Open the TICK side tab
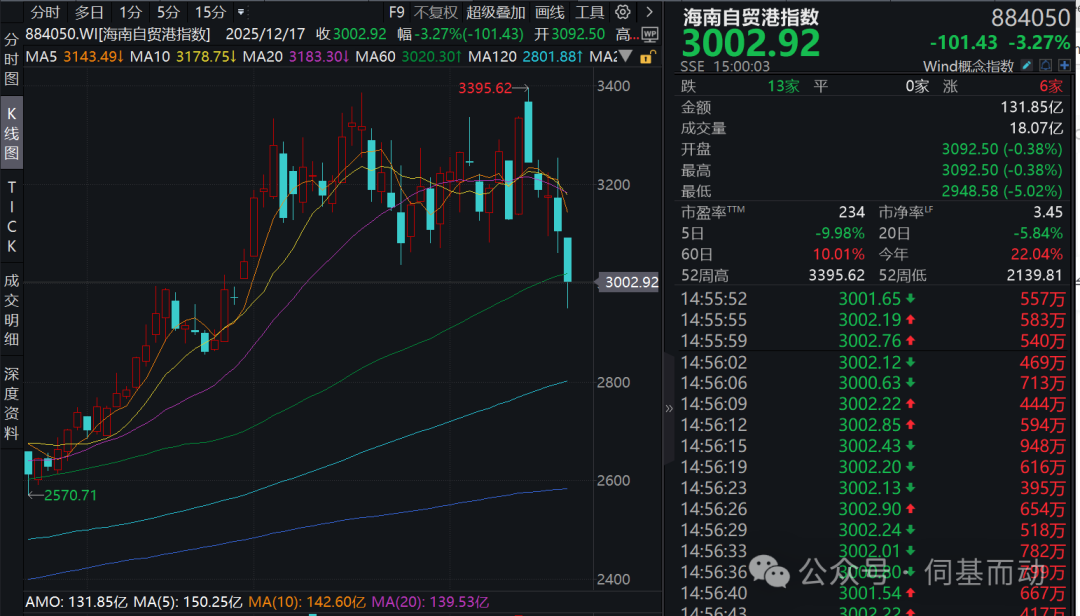 tap(11, 216)
